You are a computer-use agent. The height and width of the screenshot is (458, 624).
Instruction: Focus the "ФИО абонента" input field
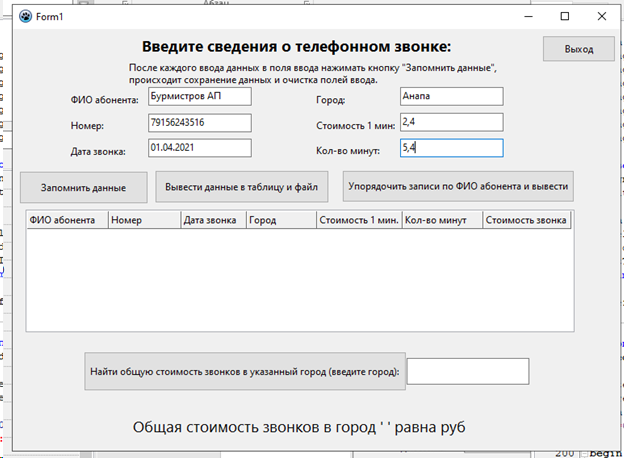[x=199, y=97]
